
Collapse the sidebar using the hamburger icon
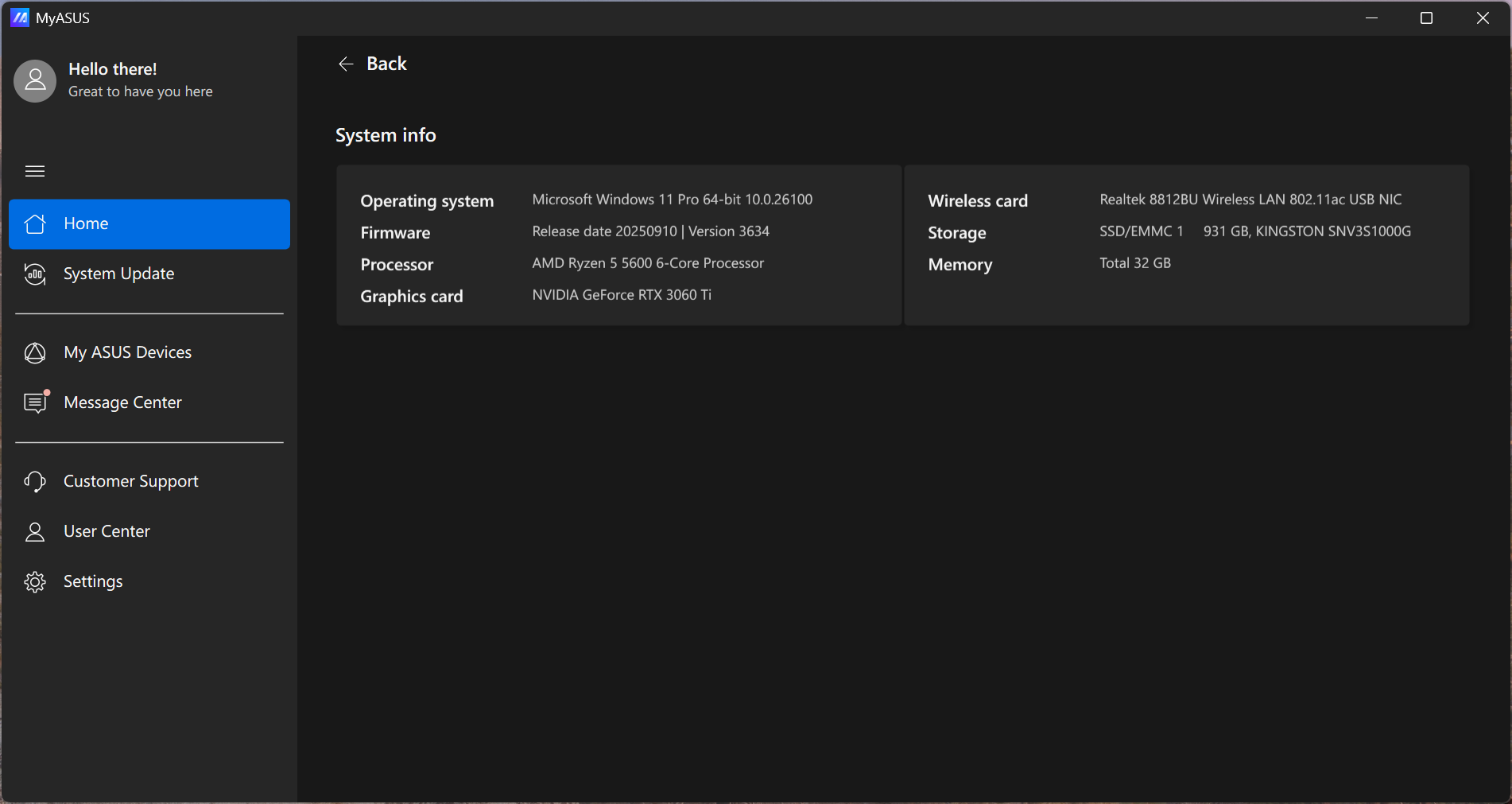(35, 171)
